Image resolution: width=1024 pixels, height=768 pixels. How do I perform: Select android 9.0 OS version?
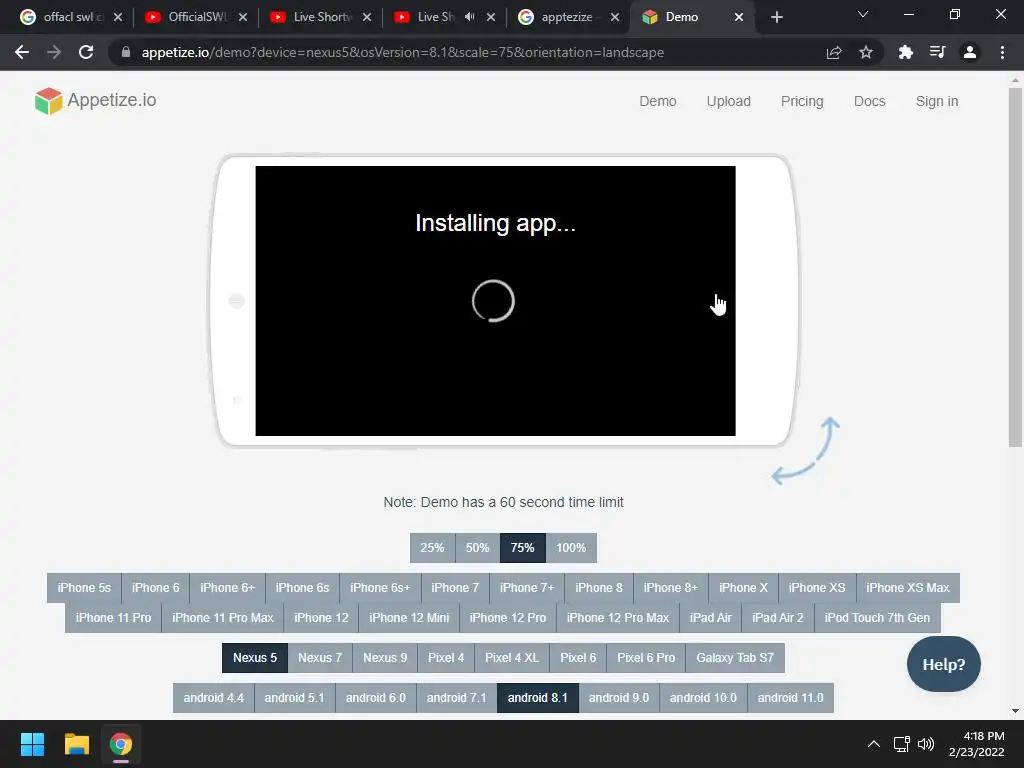point(618,697)
